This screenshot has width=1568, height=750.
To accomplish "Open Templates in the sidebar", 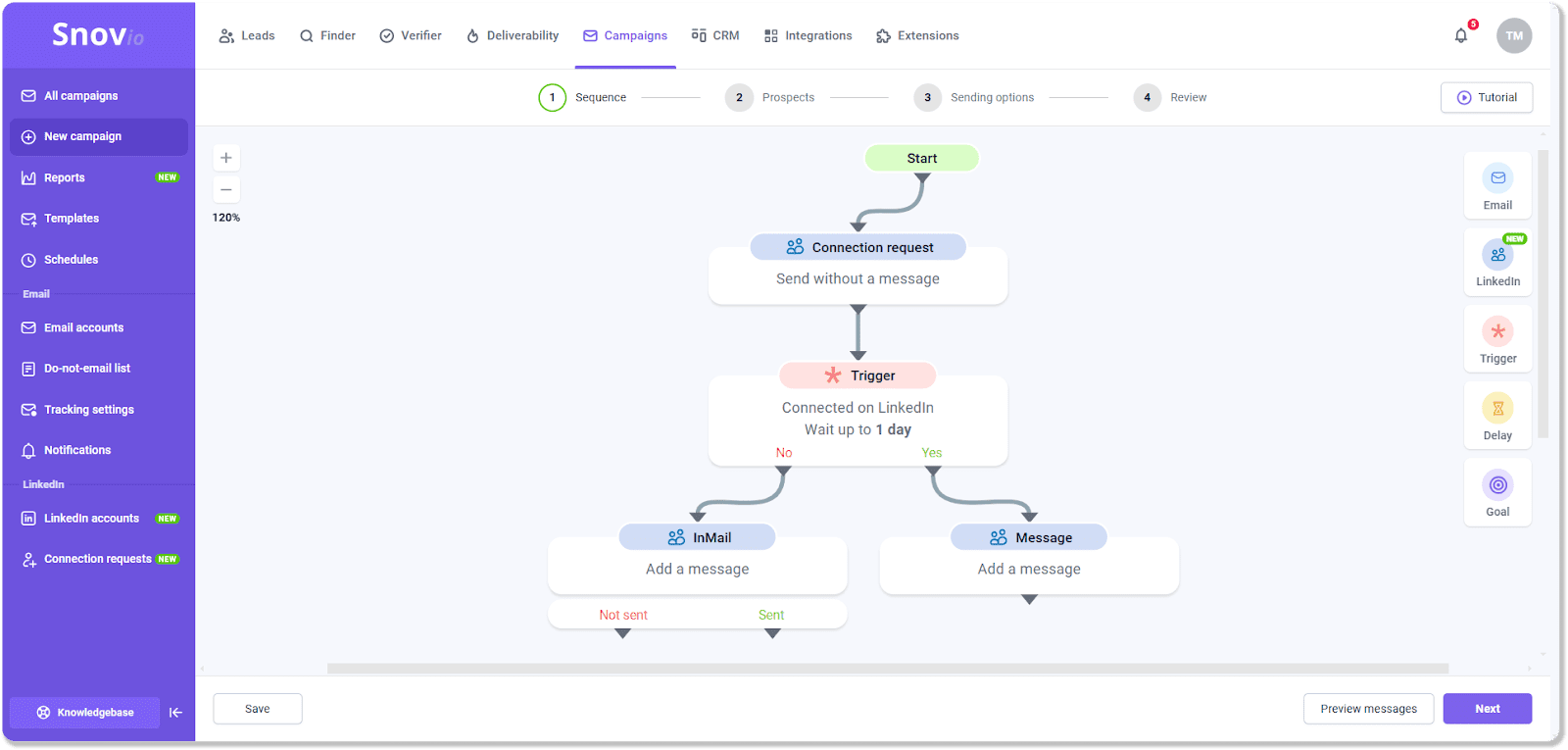I will click(72, 219).
